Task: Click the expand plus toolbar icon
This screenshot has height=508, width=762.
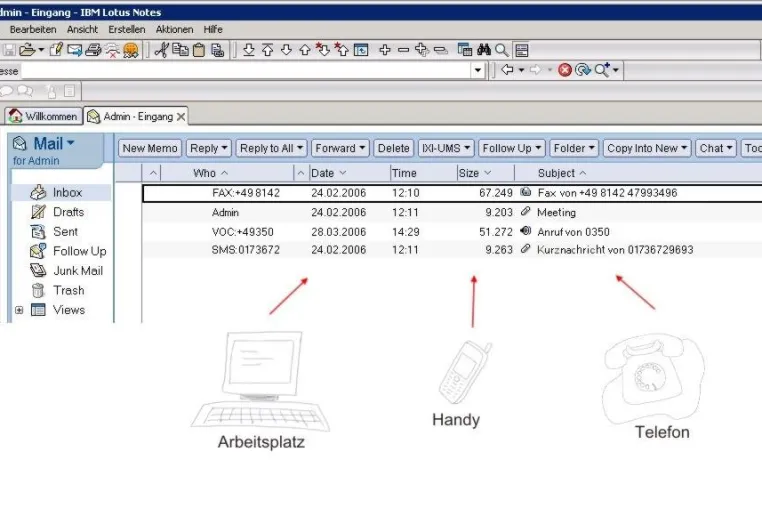Action: (x=385, y=50)
